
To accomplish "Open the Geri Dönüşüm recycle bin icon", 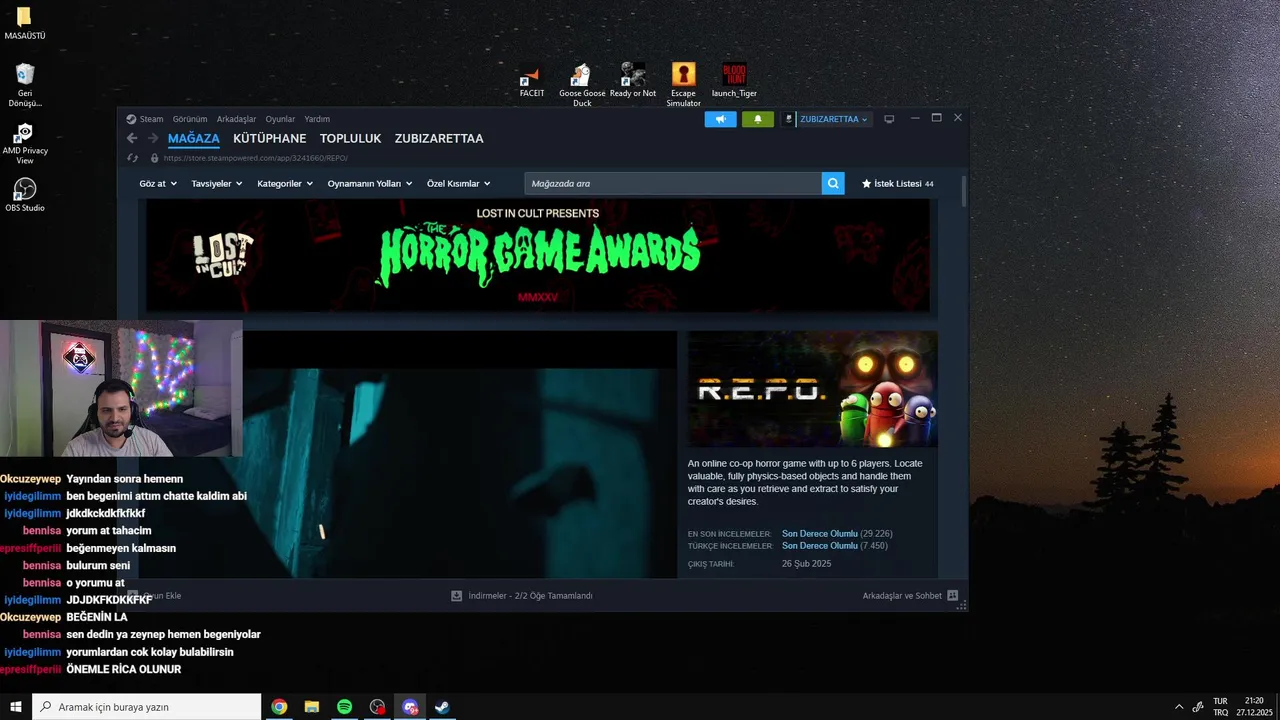I will (x=25, y=85).
